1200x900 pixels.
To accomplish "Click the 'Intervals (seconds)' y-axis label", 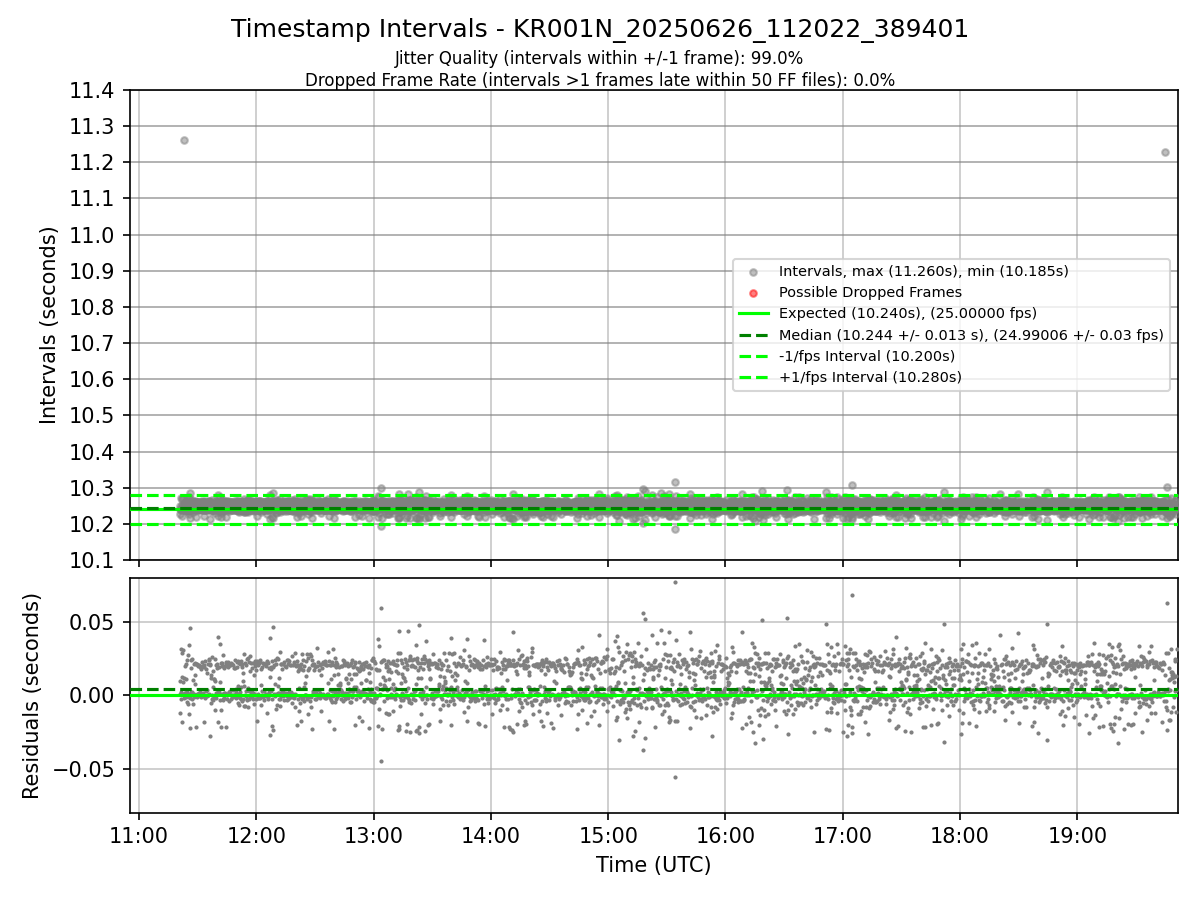I will pos(49,325).
